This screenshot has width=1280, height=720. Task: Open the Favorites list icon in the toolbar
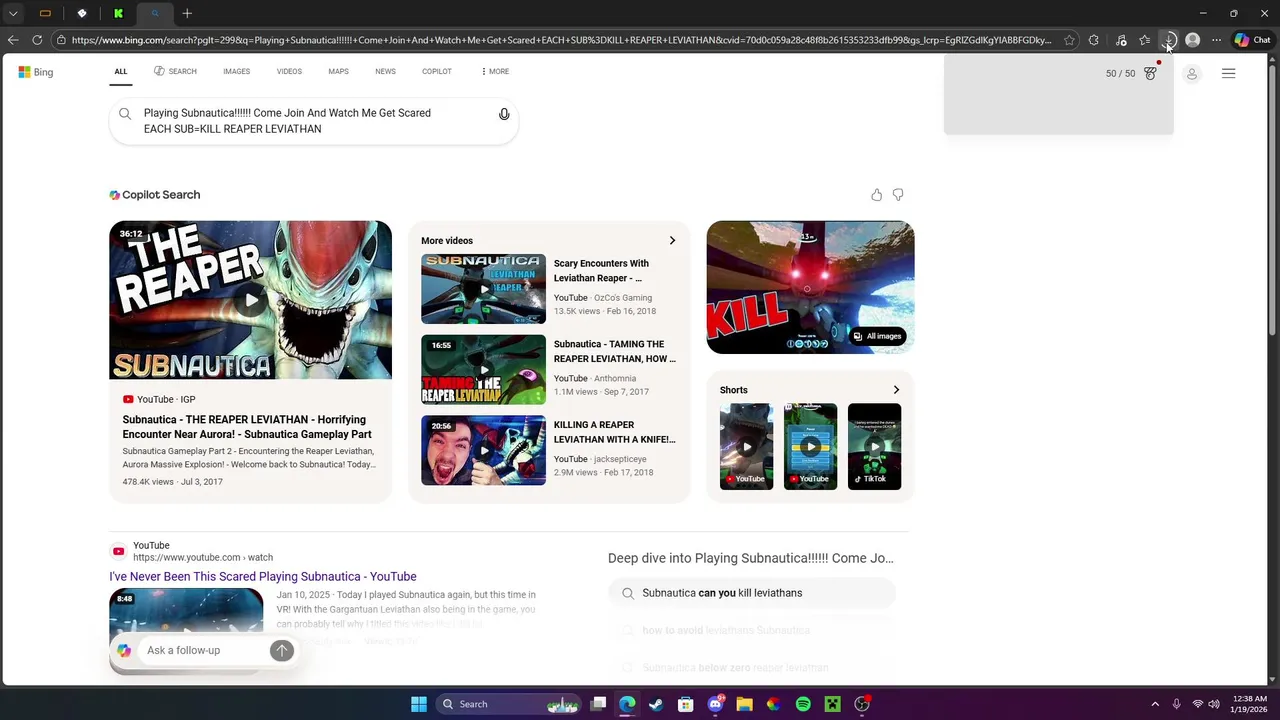[1145, 40]
